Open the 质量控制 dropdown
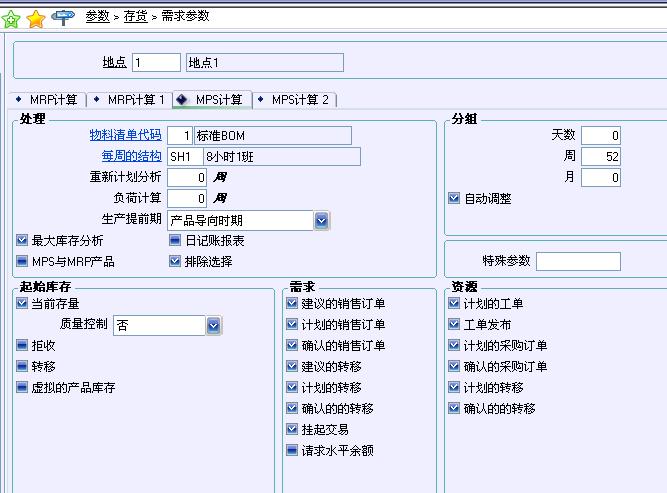 point(214,325)
